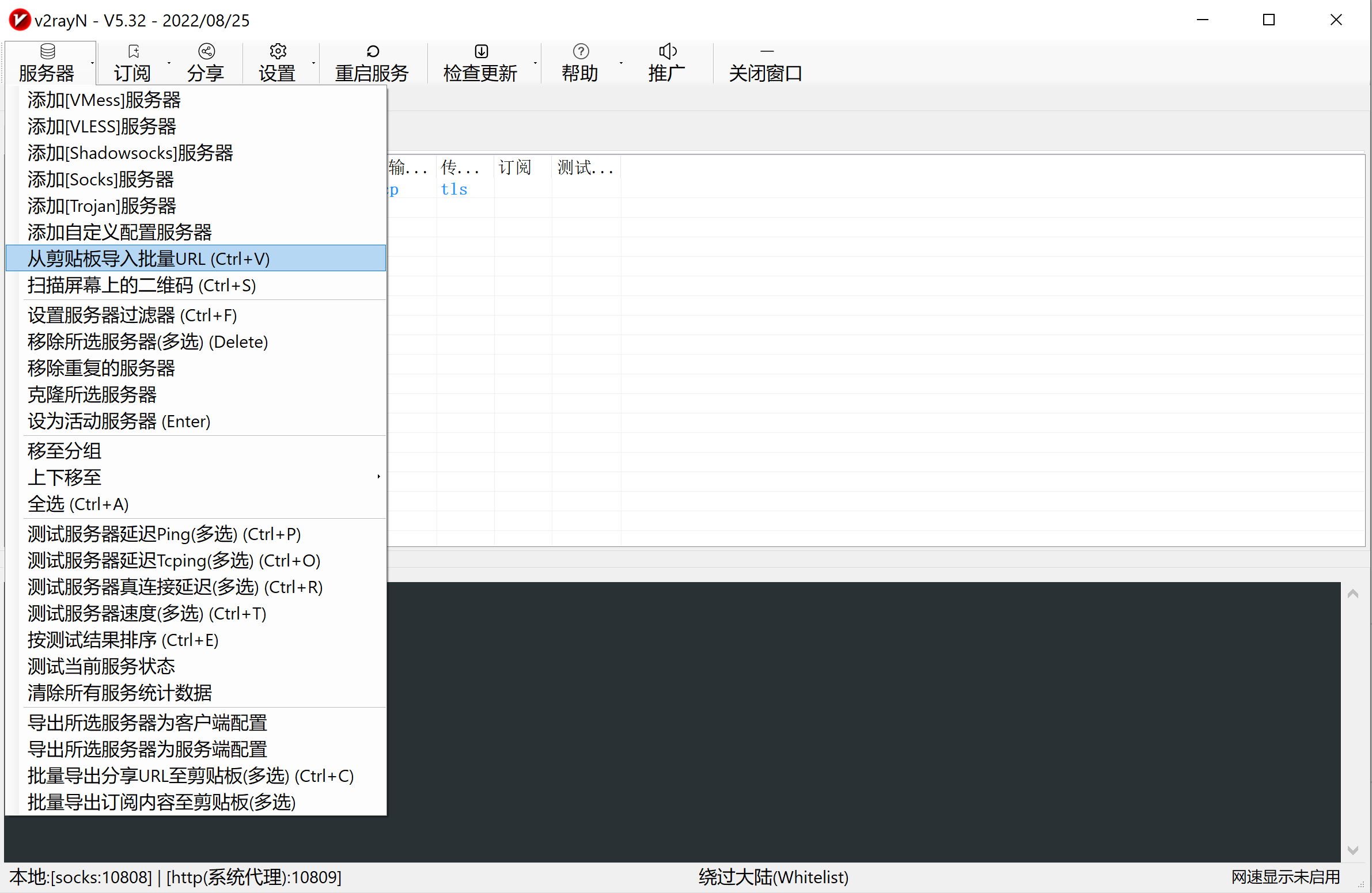Image resolution: width=1372 pixels, height=893 pixels.
Task: Expand the 上下移至 submenu arrow
Action: tap(378, 477)
